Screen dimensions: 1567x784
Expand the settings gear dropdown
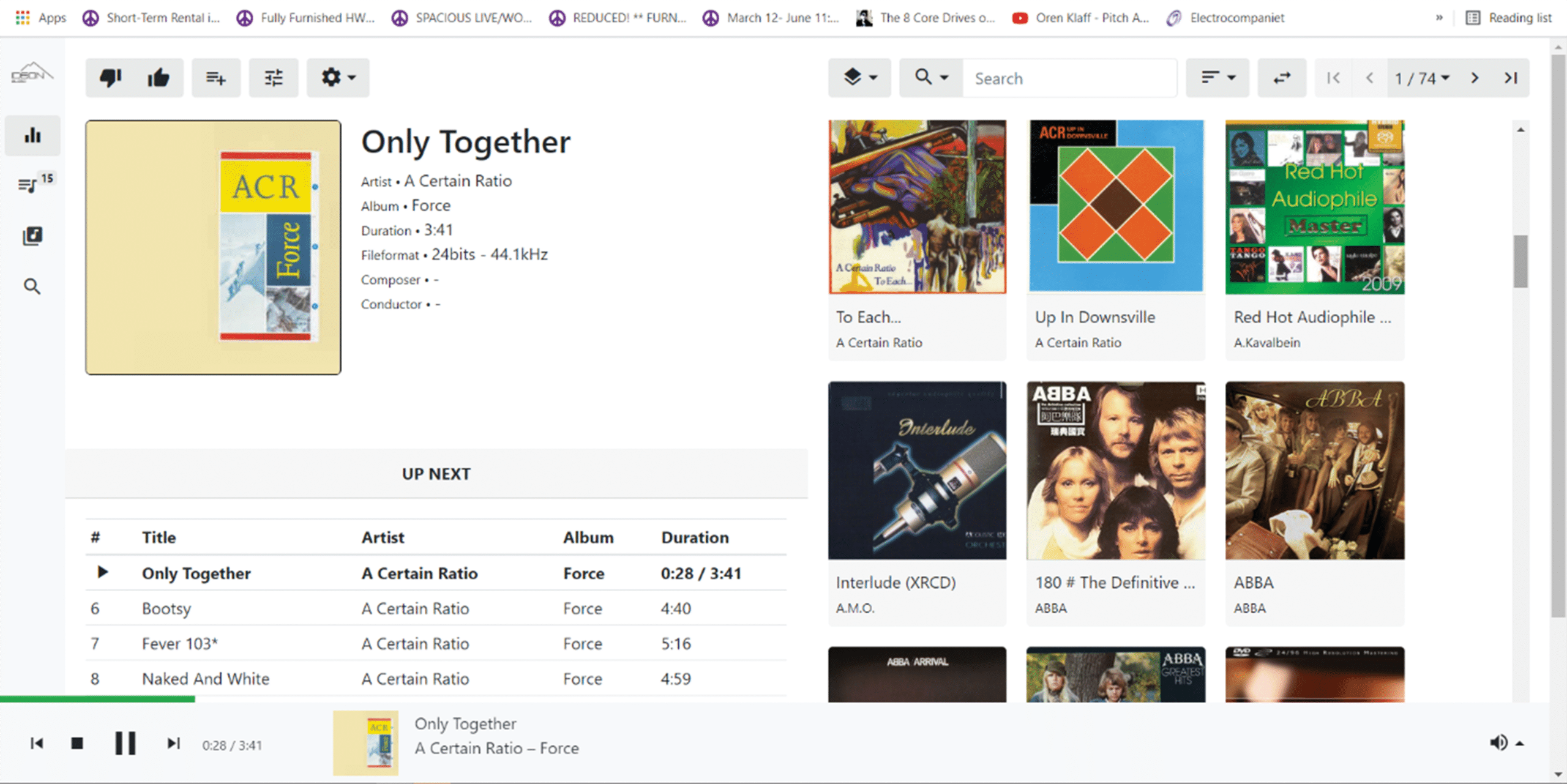pyautogui.click(x=338, y=78)
